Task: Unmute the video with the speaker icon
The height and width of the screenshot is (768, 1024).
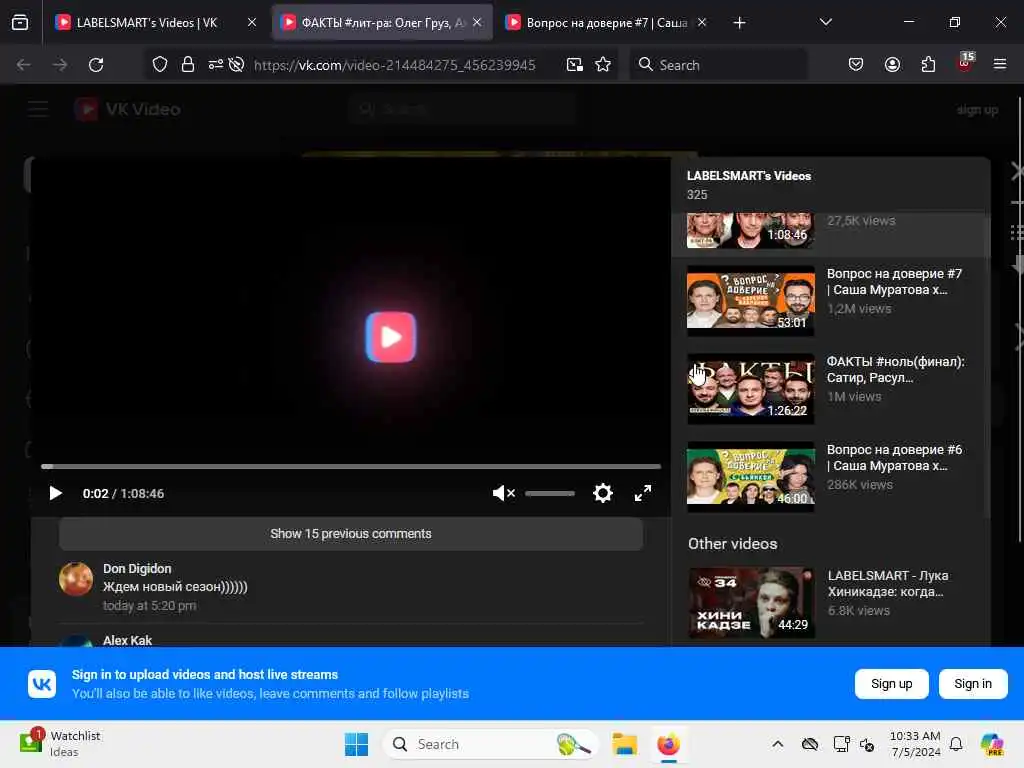Action: (504, 493)
